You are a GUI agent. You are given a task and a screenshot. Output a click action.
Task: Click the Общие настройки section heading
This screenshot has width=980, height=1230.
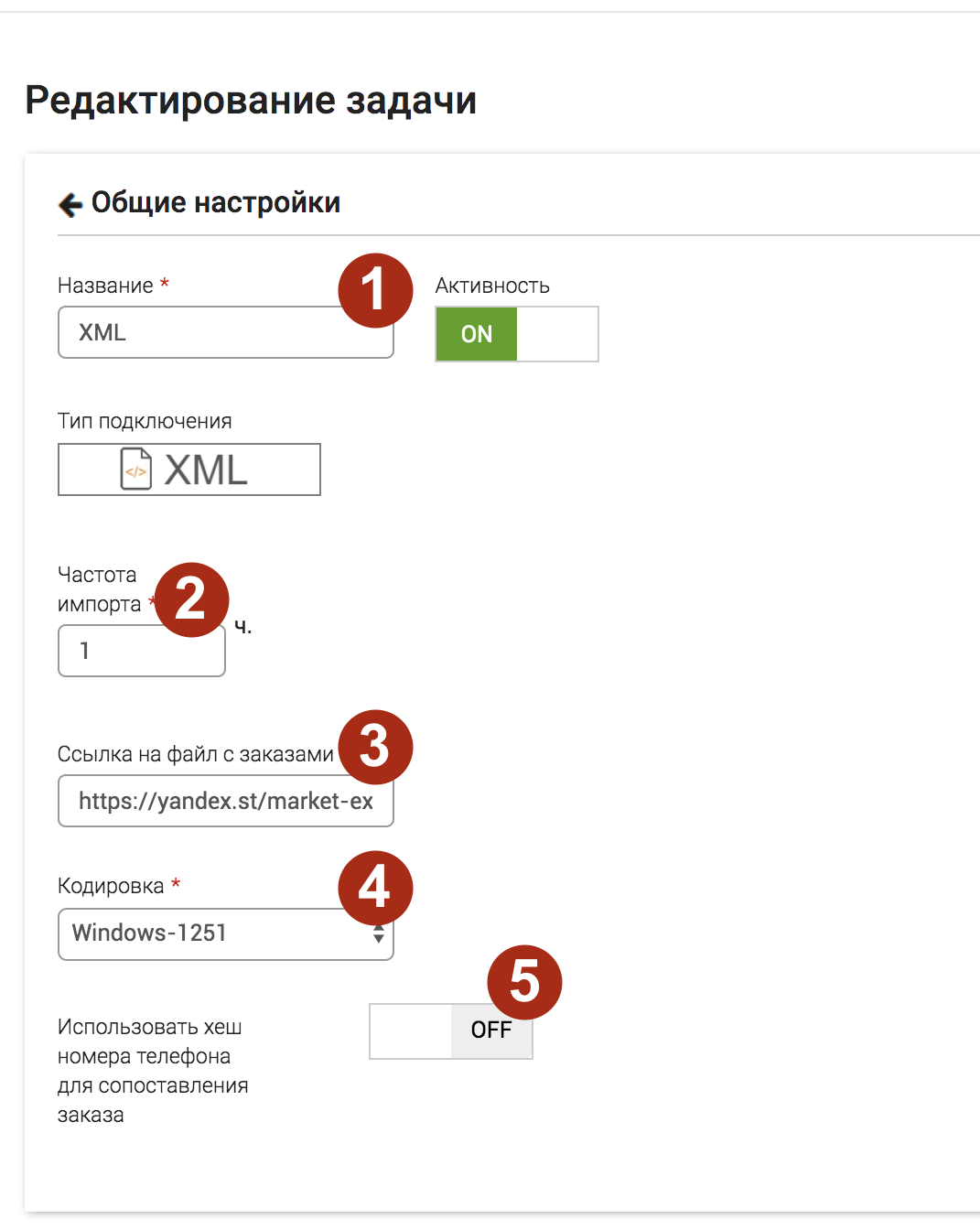tap(216, 202)
